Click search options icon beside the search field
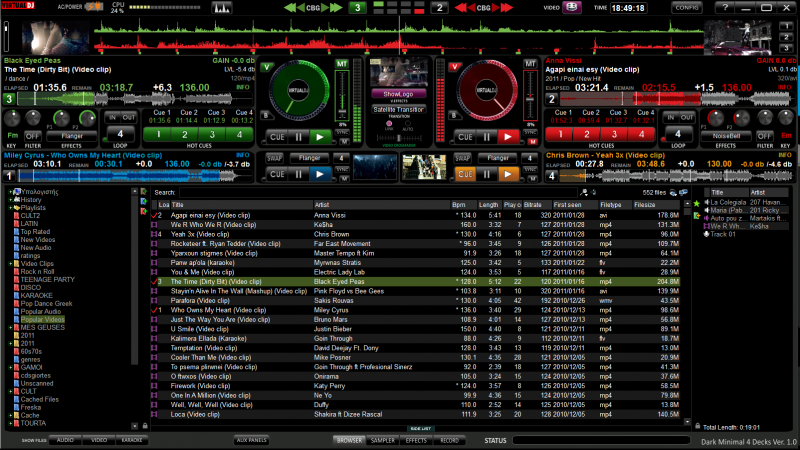800x450 pixels. pyautogui.click(x=584, y=192)
